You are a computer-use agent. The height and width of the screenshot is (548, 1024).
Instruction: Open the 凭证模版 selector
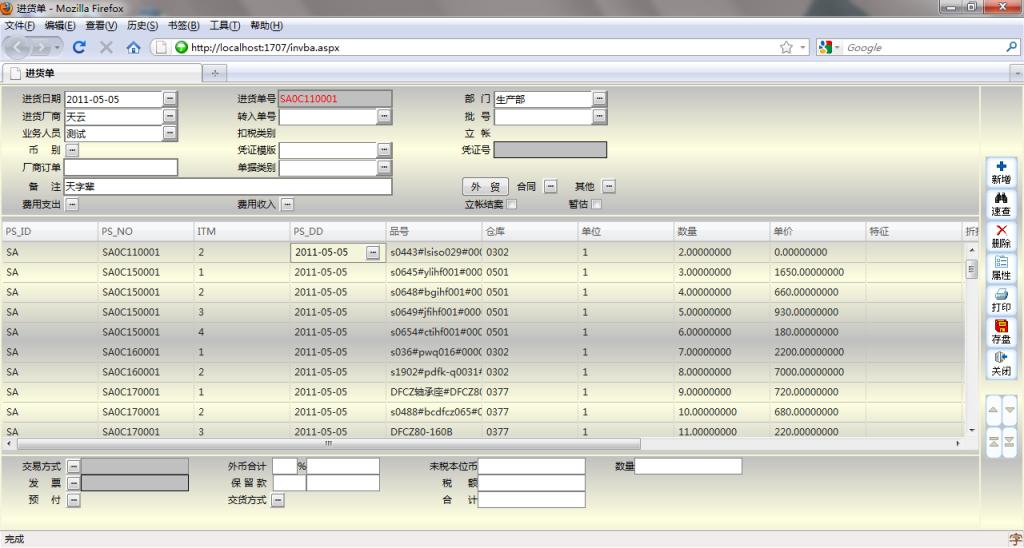coord(385,150)
